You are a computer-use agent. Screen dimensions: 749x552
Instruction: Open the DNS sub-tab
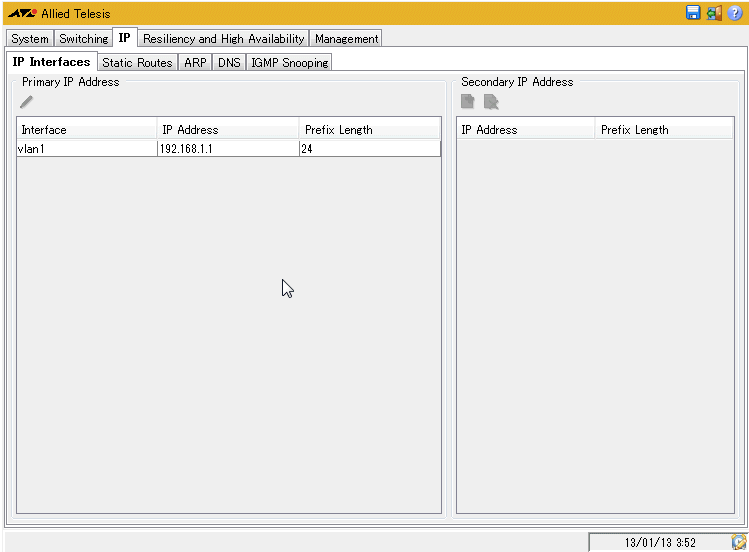click(x=229, y=62)
